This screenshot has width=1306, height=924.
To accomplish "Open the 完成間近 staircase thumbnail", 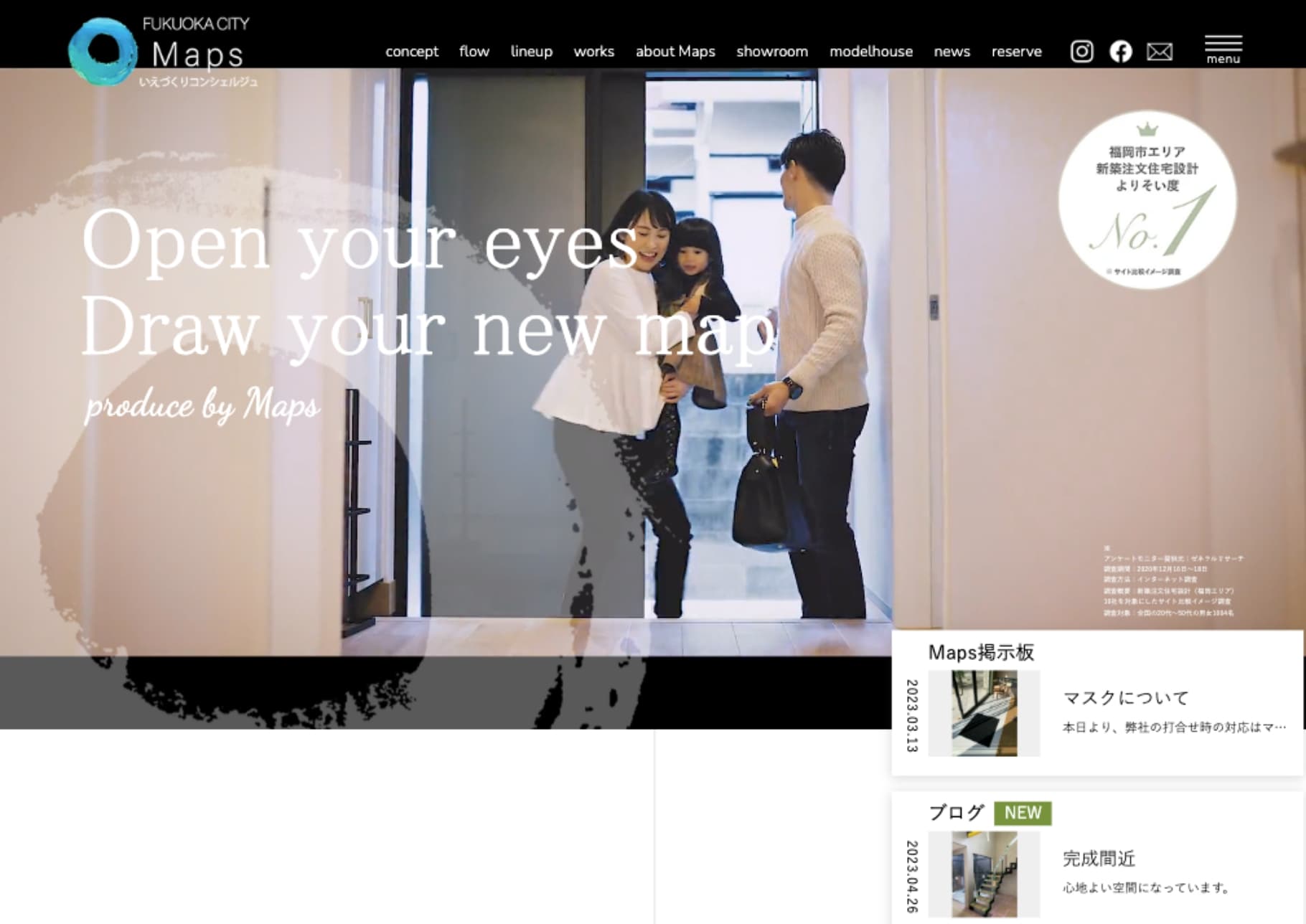I will [x=984, y=874].
